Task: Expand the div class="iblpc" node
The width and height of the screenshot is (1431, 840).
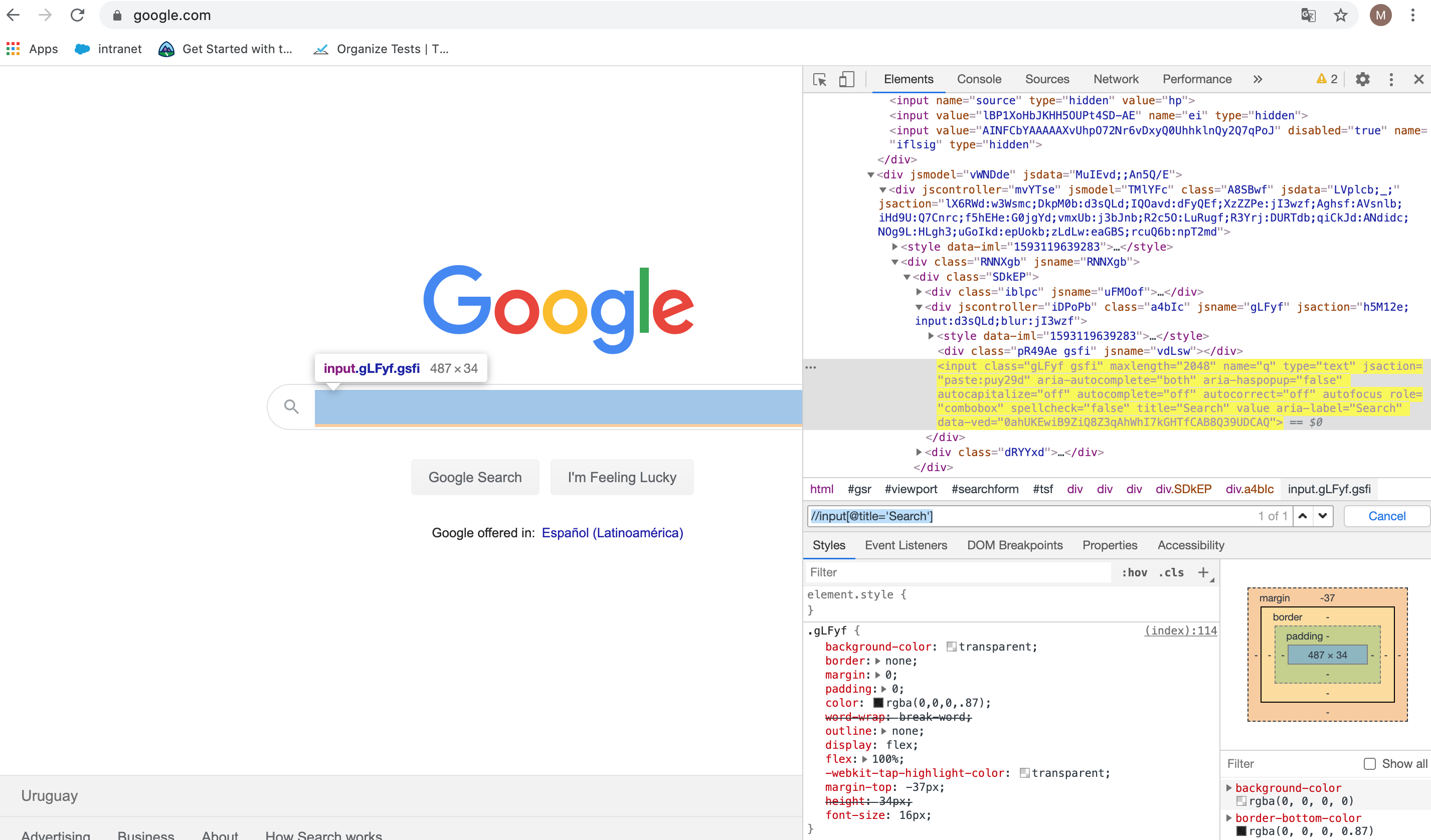Action: coord(919,292)
